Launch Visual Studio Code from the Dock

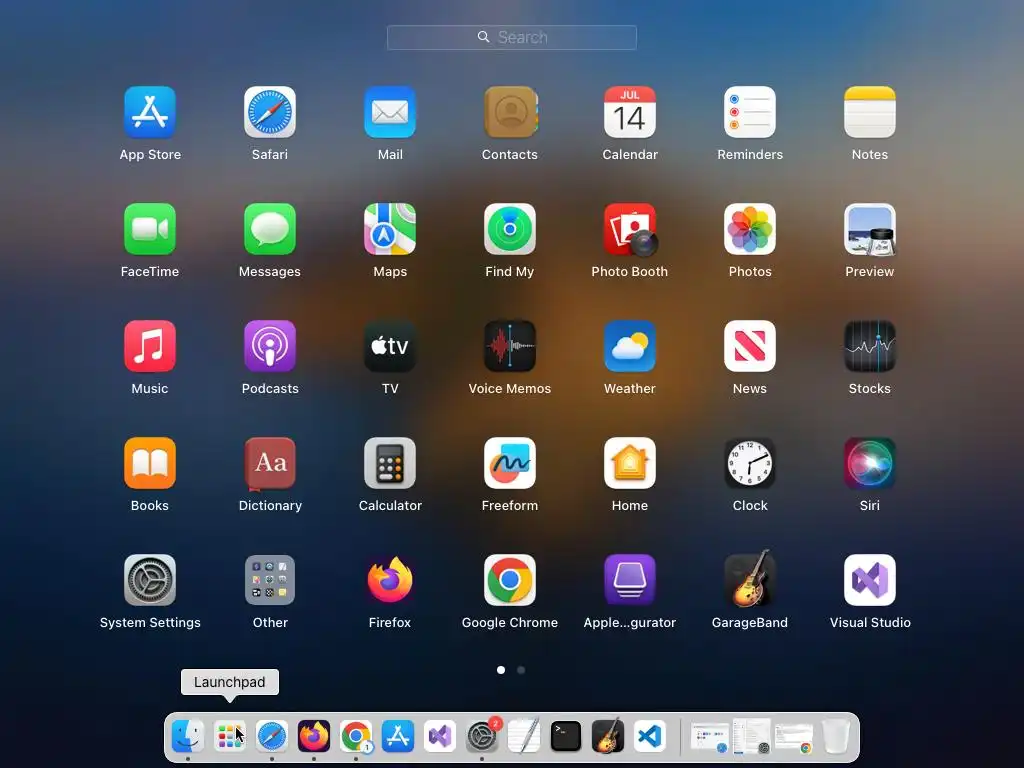pyautogui.click(x=649, y=736)
